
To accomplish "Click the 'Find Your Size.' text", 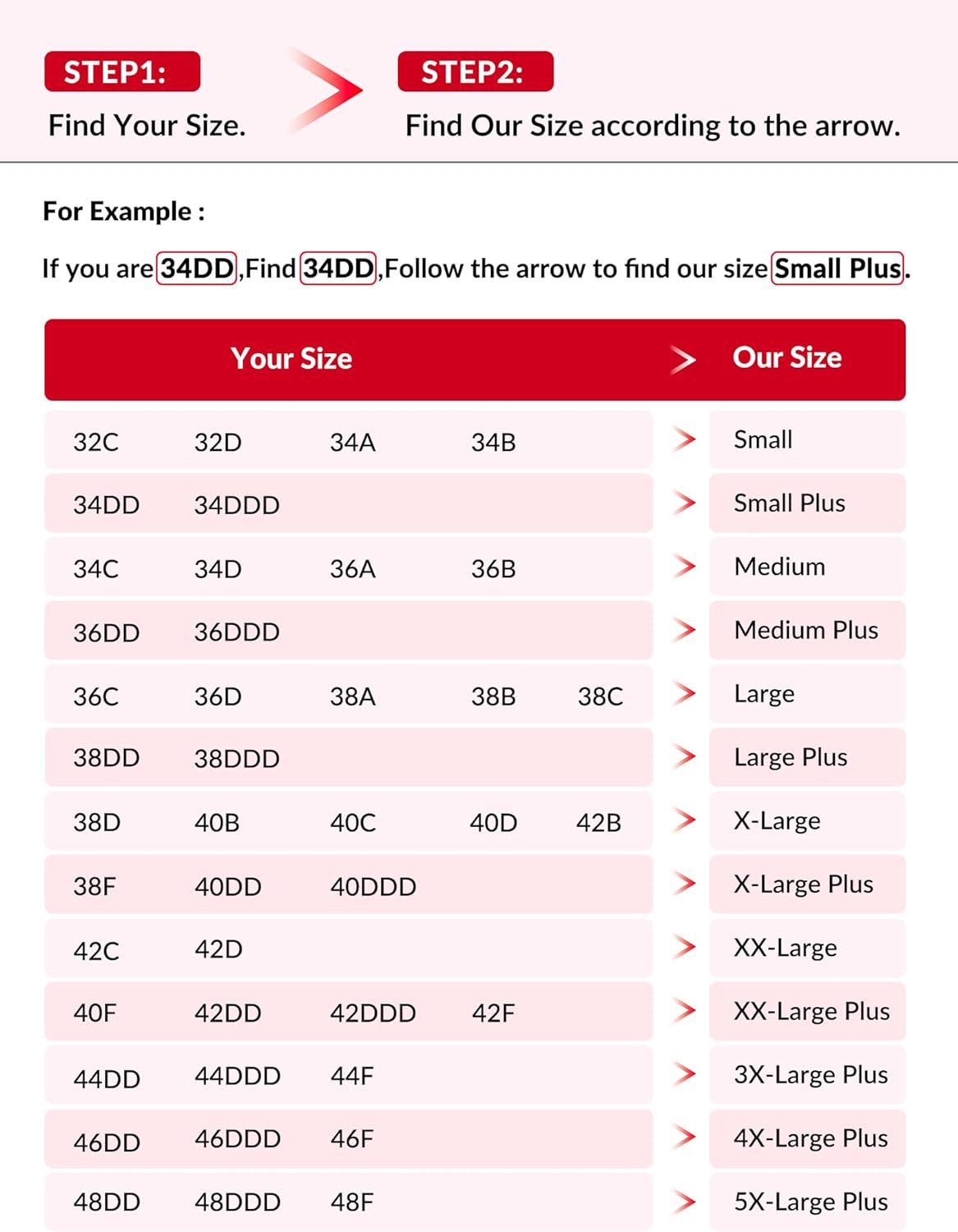I will pyautogui.click(x=147, y=126).
